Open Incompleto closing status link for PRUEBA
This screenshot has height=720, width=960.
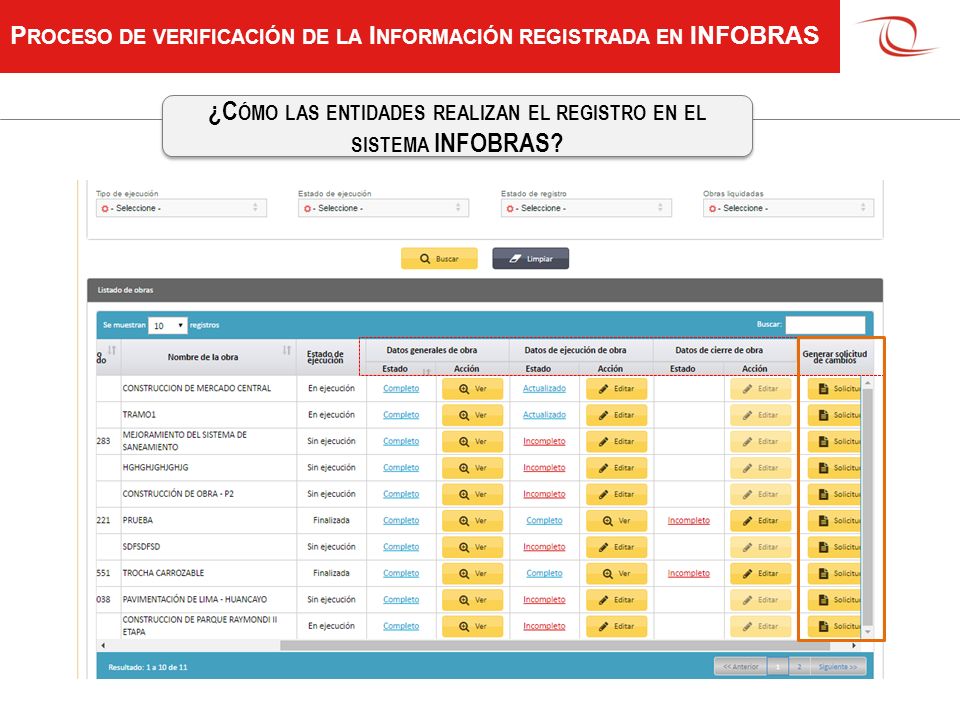689,520
